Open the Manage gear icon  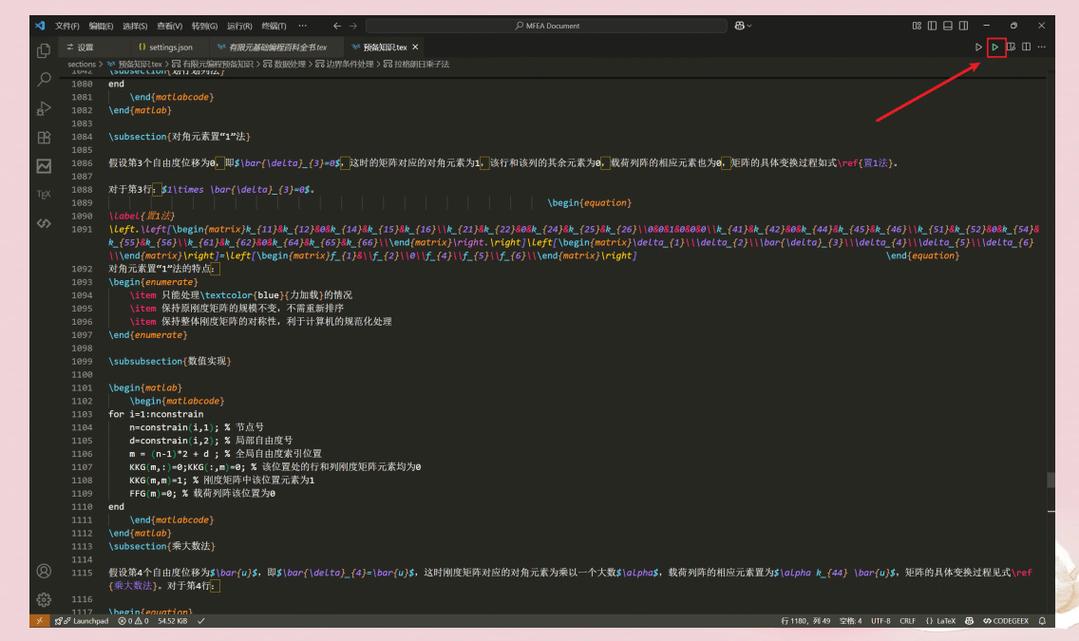tap(43, 600)
